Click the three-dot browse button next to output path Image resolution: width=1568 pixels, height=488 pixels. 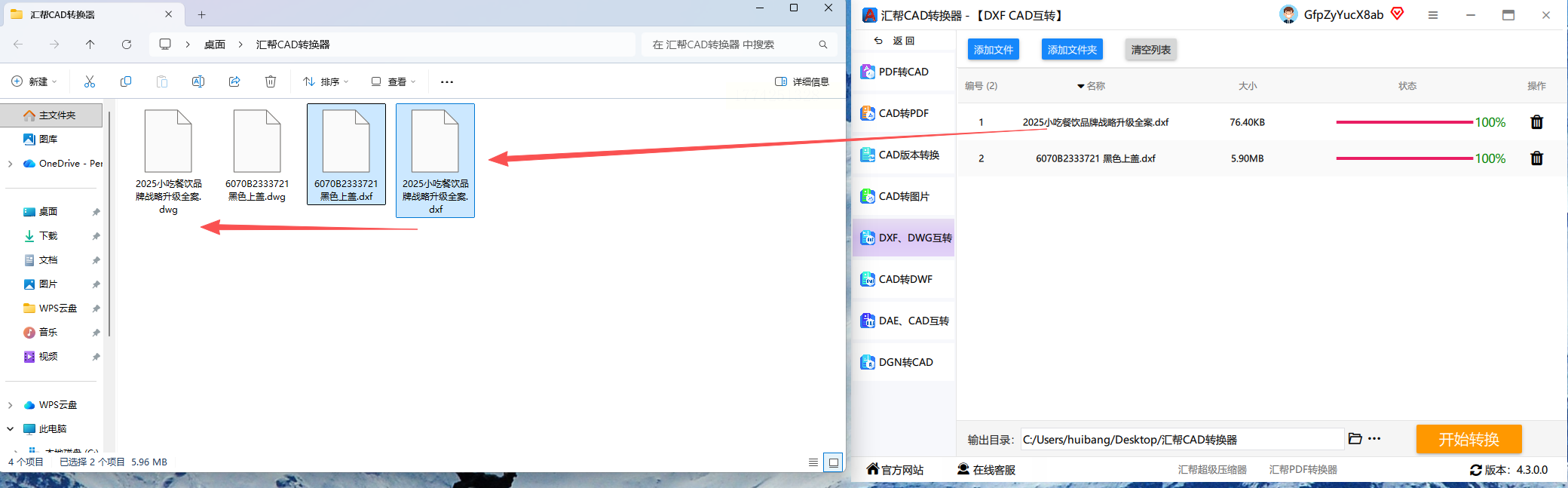(1374, 438)
